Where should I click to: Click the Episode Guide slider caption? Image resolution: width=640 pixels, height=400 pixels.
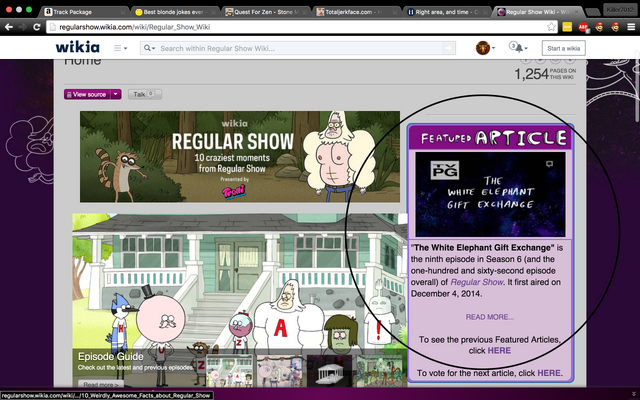pyautogui.click(x=111, y=356)
